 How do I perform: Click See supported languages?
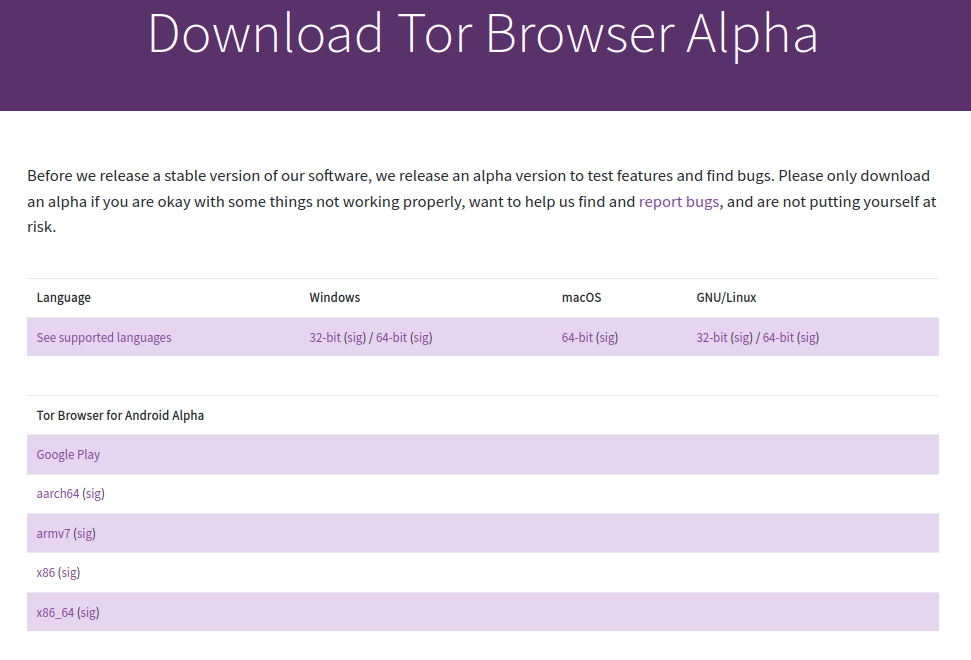click(103, 337)
